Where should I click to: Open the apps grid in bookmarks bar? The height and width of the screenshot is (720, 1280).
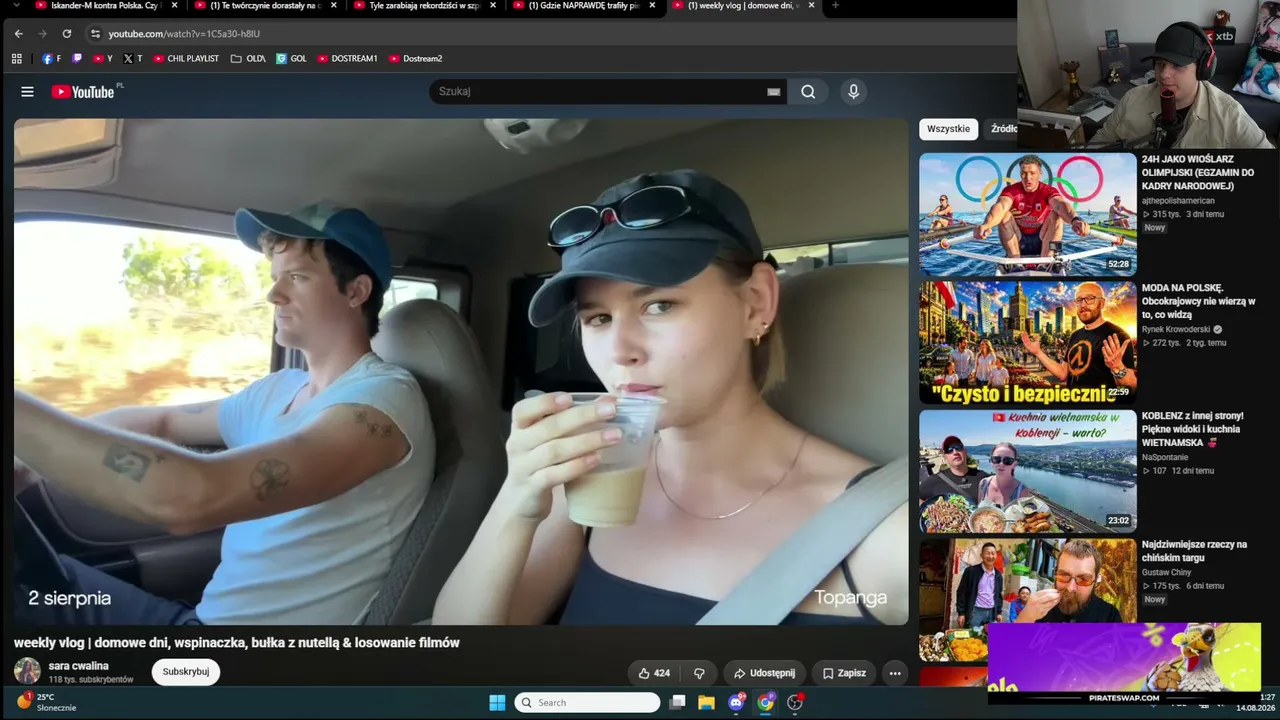click(x=16, y=59)
